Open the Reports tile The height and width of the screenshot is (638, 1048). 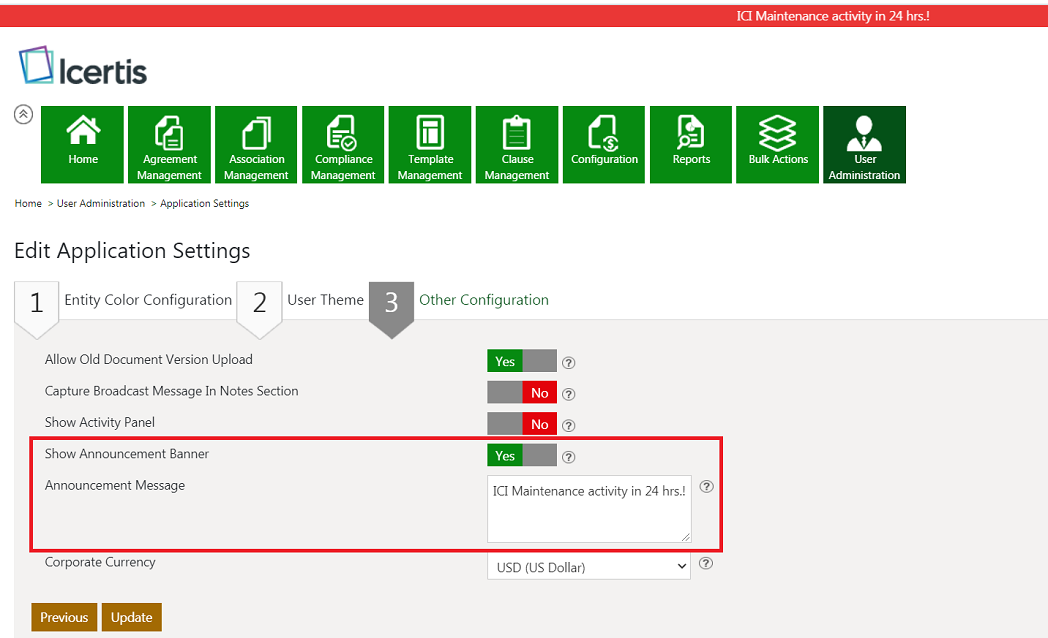click(x=691, y=144)
